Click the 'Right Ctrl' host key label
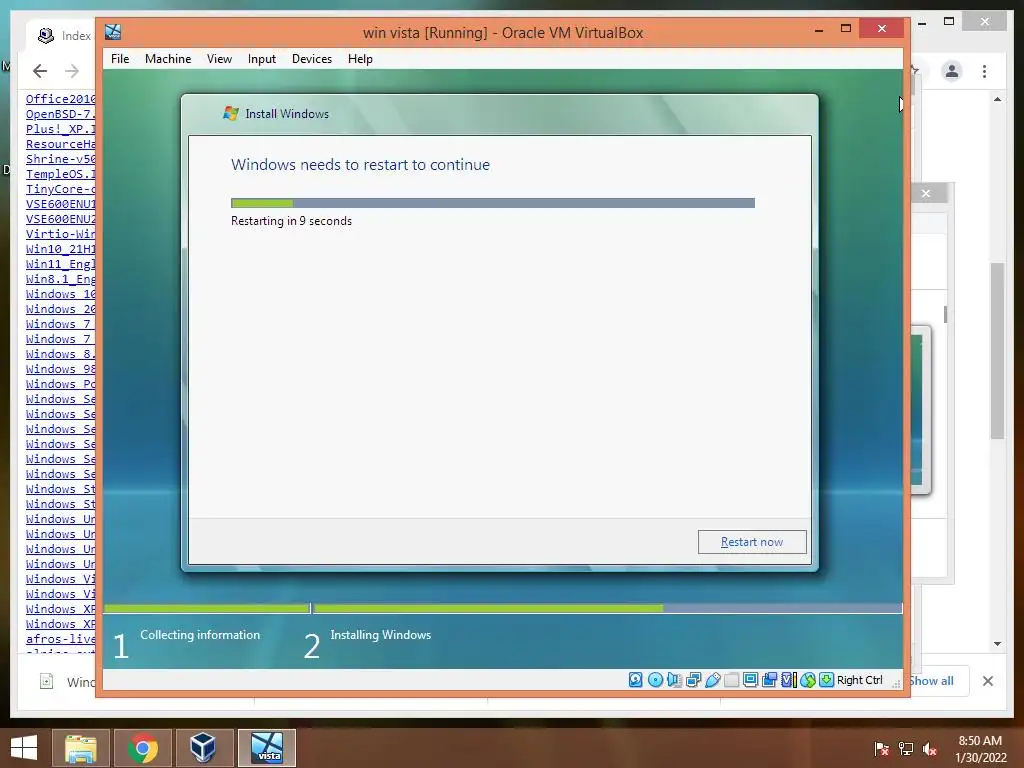The width and height of the screenshot is (1024, 768). point(859,680)
